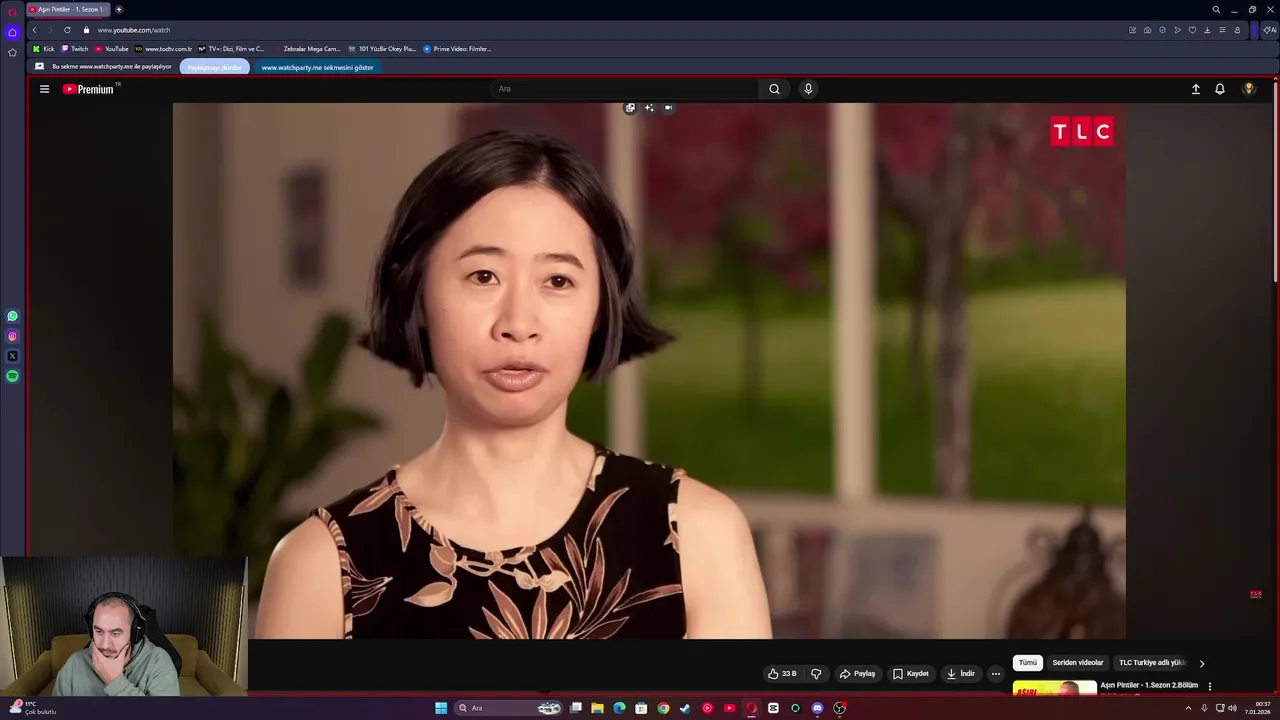Select the TLC Turkiye adlı yükle chip
This screenshot has height=720, width=1280.
pos(1152,663)
